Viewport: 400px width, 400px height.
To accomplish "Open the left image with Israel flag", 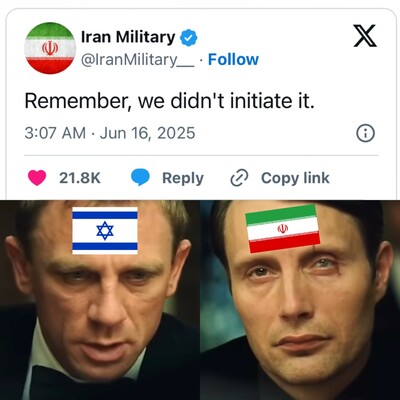I will point(100,300).
